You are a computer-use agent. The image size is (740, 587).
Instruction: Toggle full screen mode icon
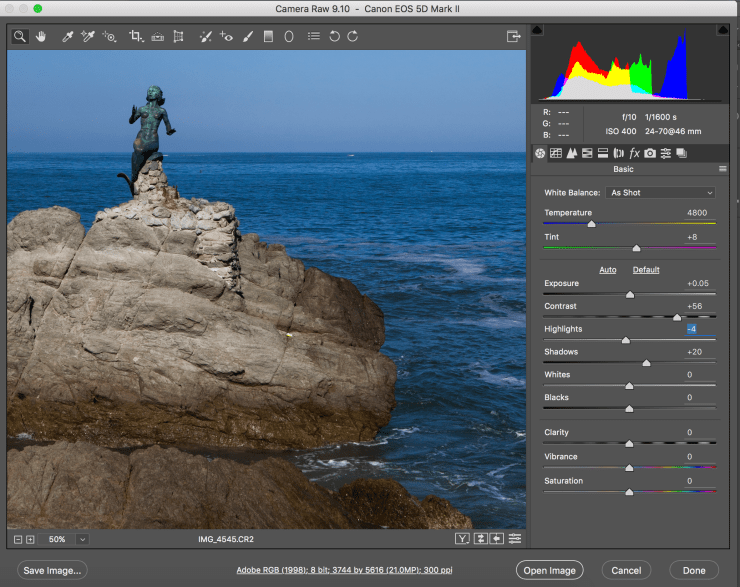514,36
